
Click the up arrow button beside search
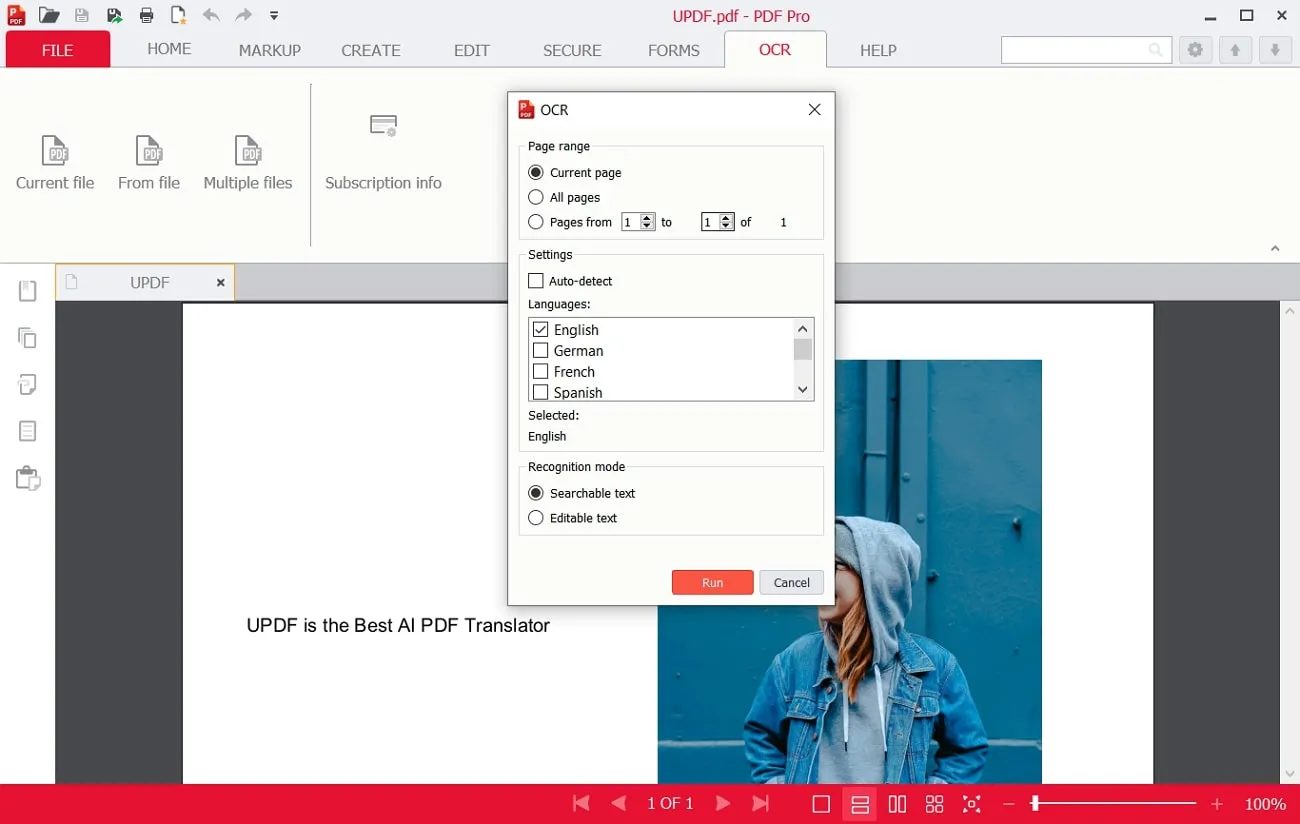coord(1235,50)
